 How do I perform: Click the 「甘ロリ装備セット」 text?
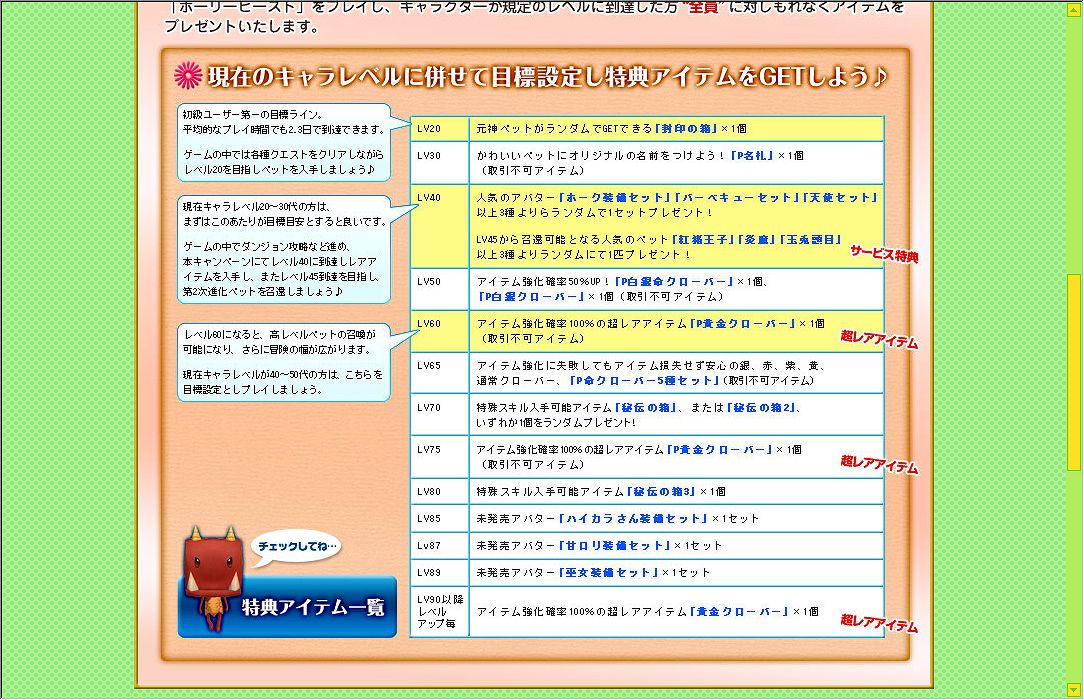tap(615, 545)
